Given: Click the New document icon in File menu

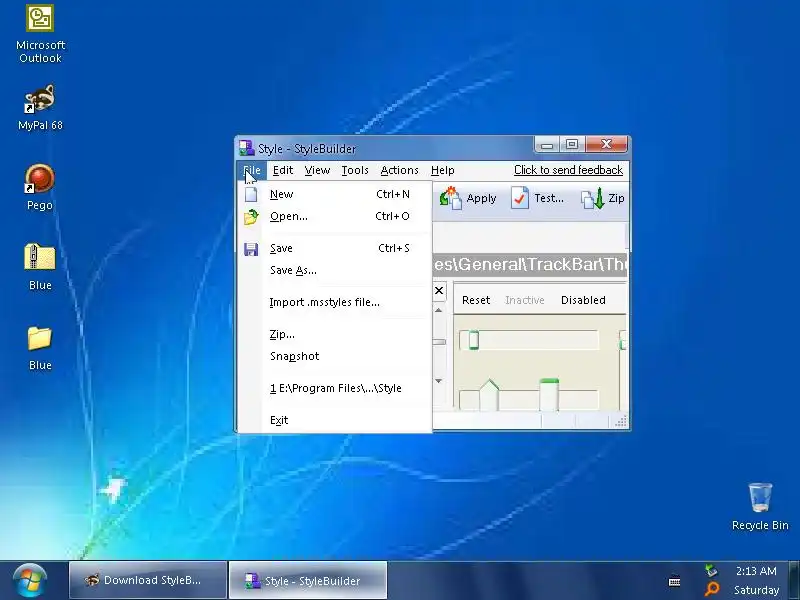Looking at the screenshot, I should (x=251, y=194).
